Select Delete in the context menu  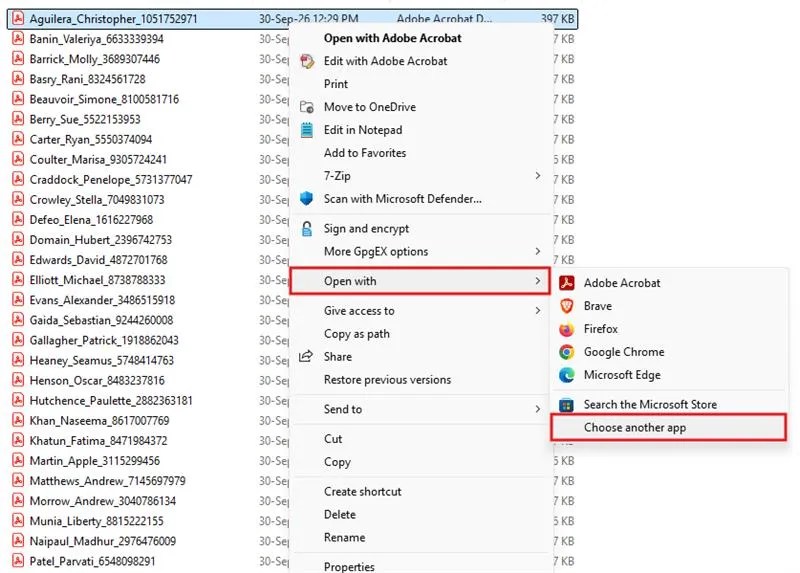click(339, 514)
